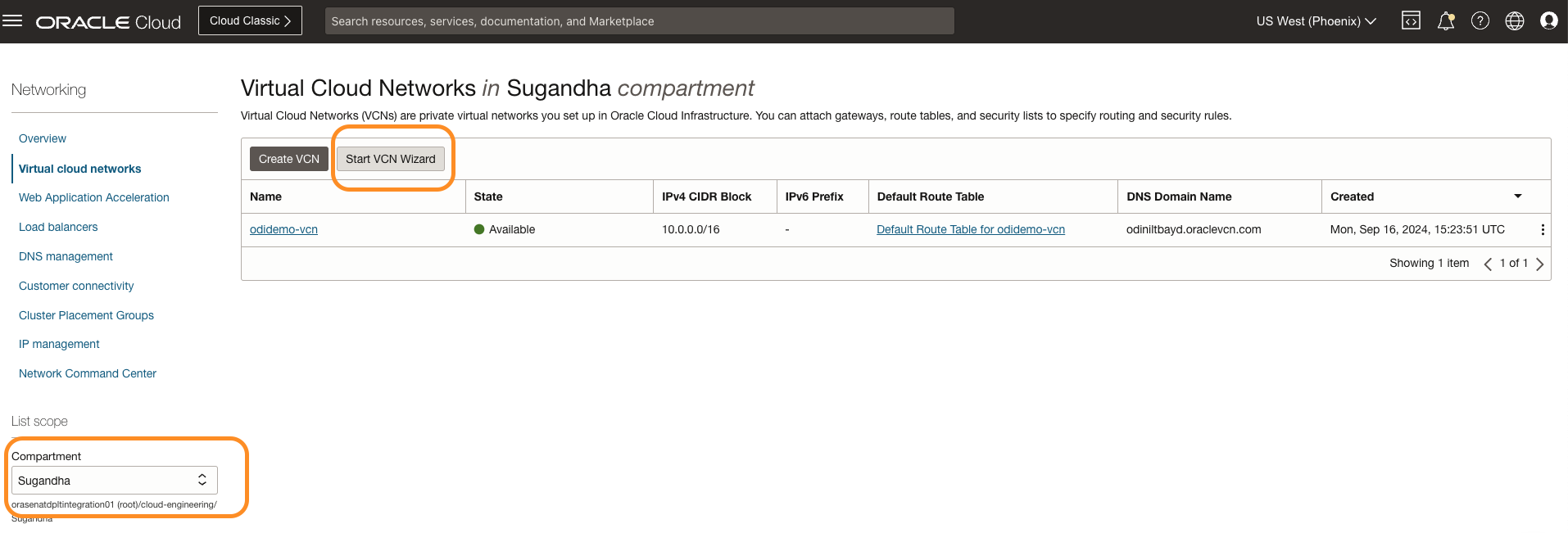Open IP management section

point(59,344)
